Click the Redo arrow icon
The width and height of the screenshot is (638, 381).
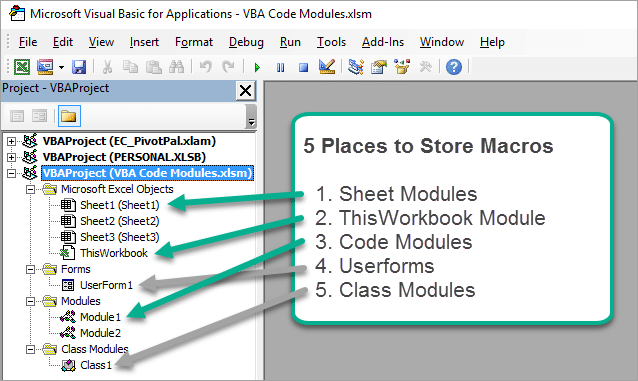[229, 66]
